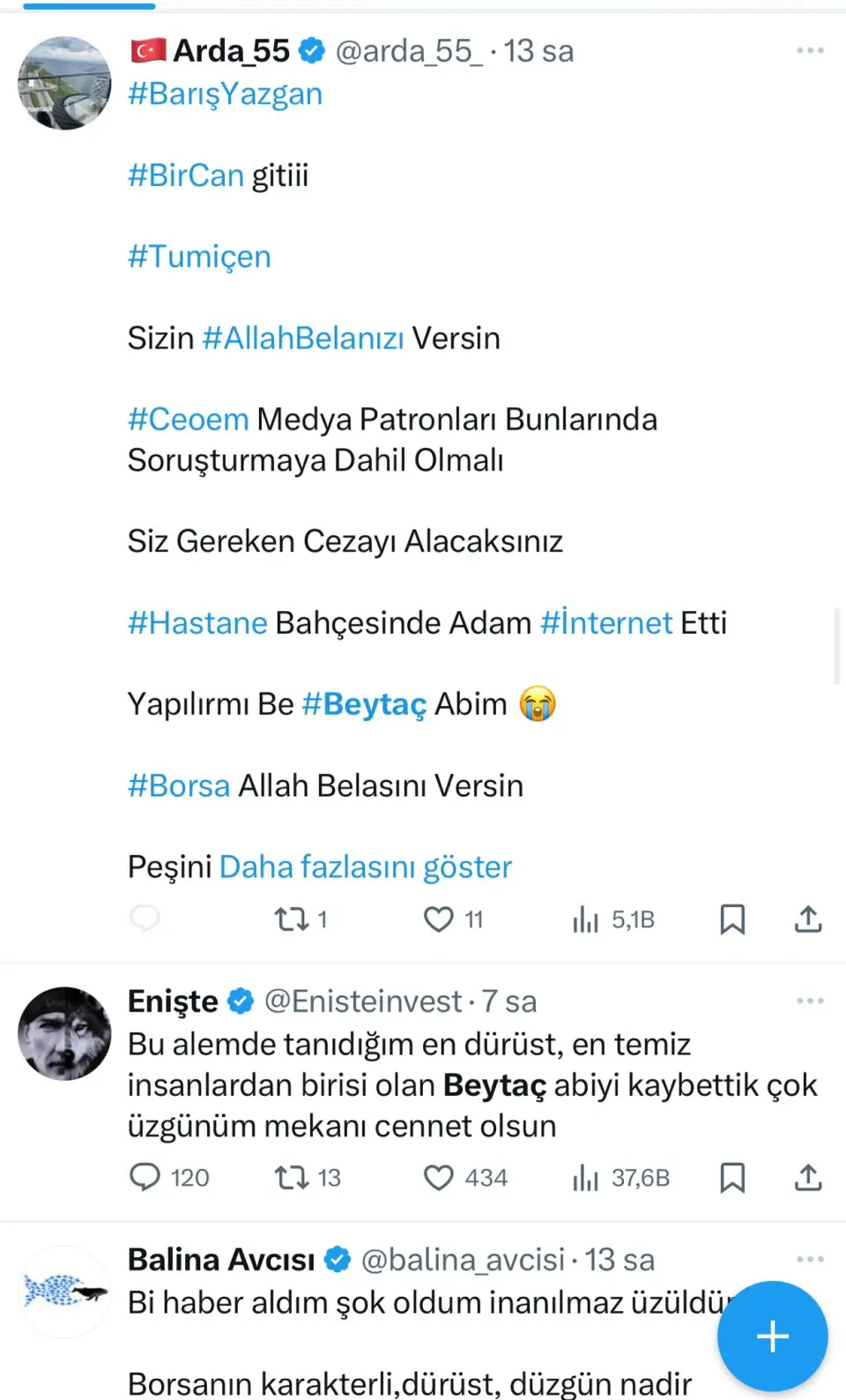Share the Enişte tweet
This screenshot has height=1400, width=846.
coord(808,1178)
